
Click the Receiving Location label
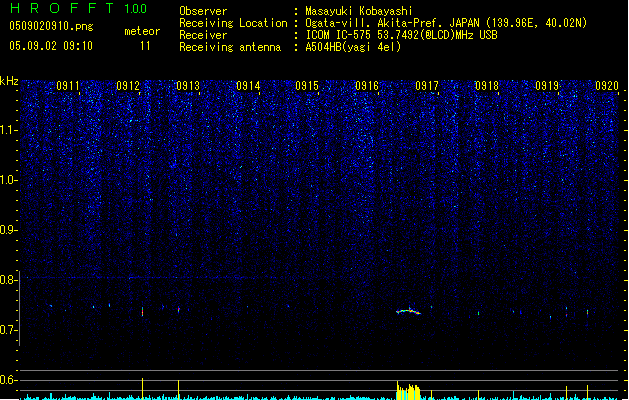[x=233, y=23]
